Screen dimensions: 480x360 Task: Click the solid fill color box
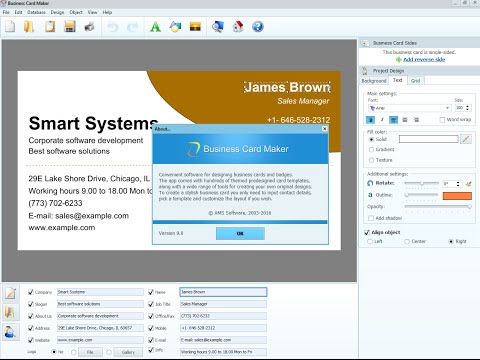pos(428,139)
